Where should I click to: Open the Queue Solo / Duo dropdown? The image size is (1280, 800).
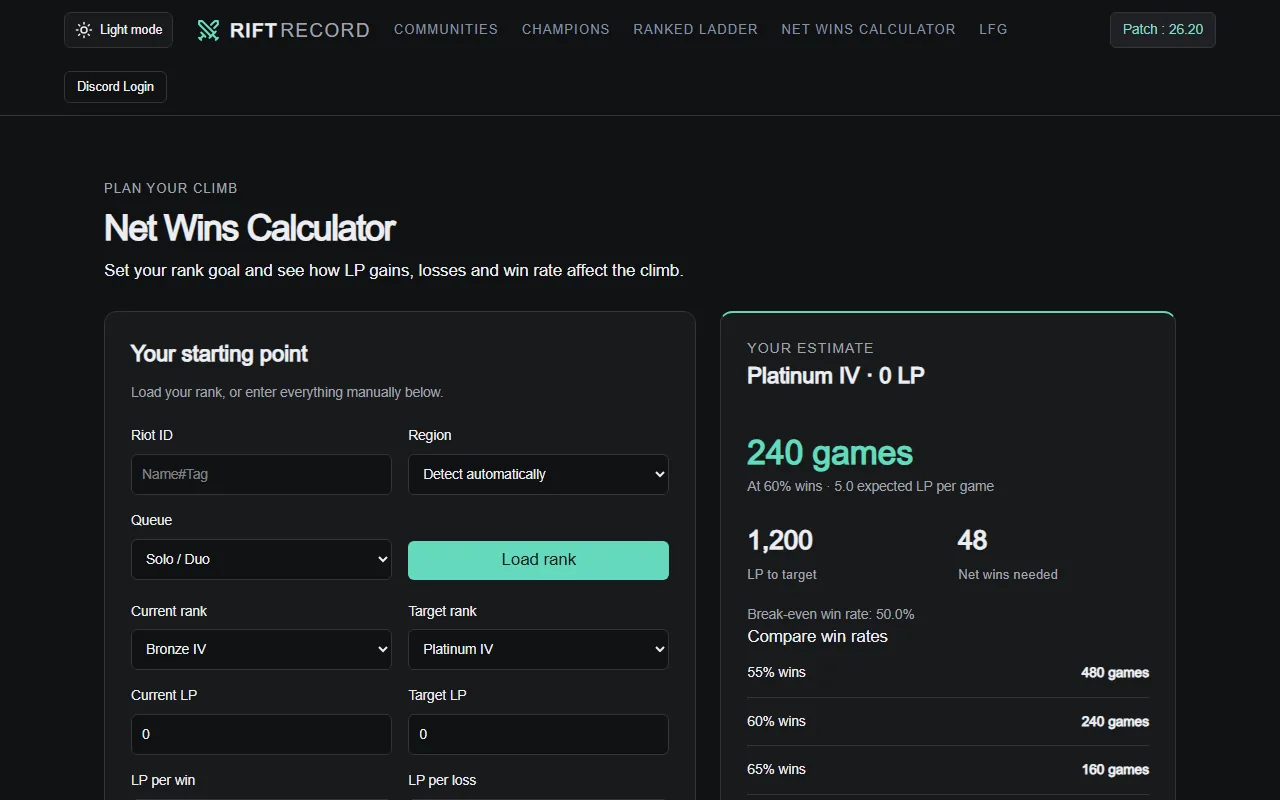tap(261, 559)
